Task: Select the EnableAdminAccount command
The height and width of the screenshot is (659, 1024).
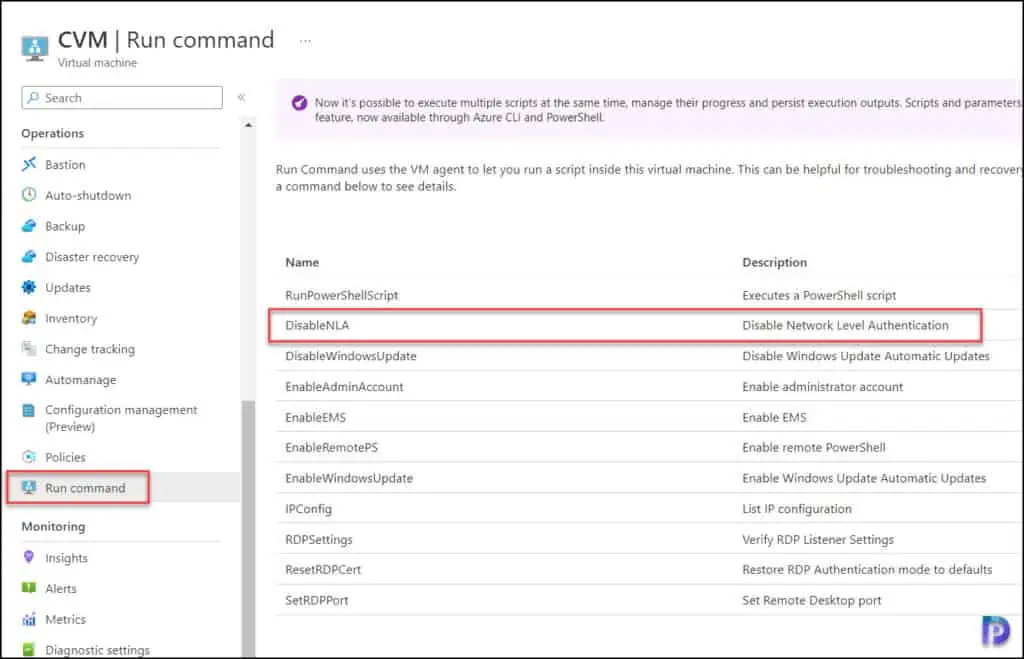Action: point(344,387)
